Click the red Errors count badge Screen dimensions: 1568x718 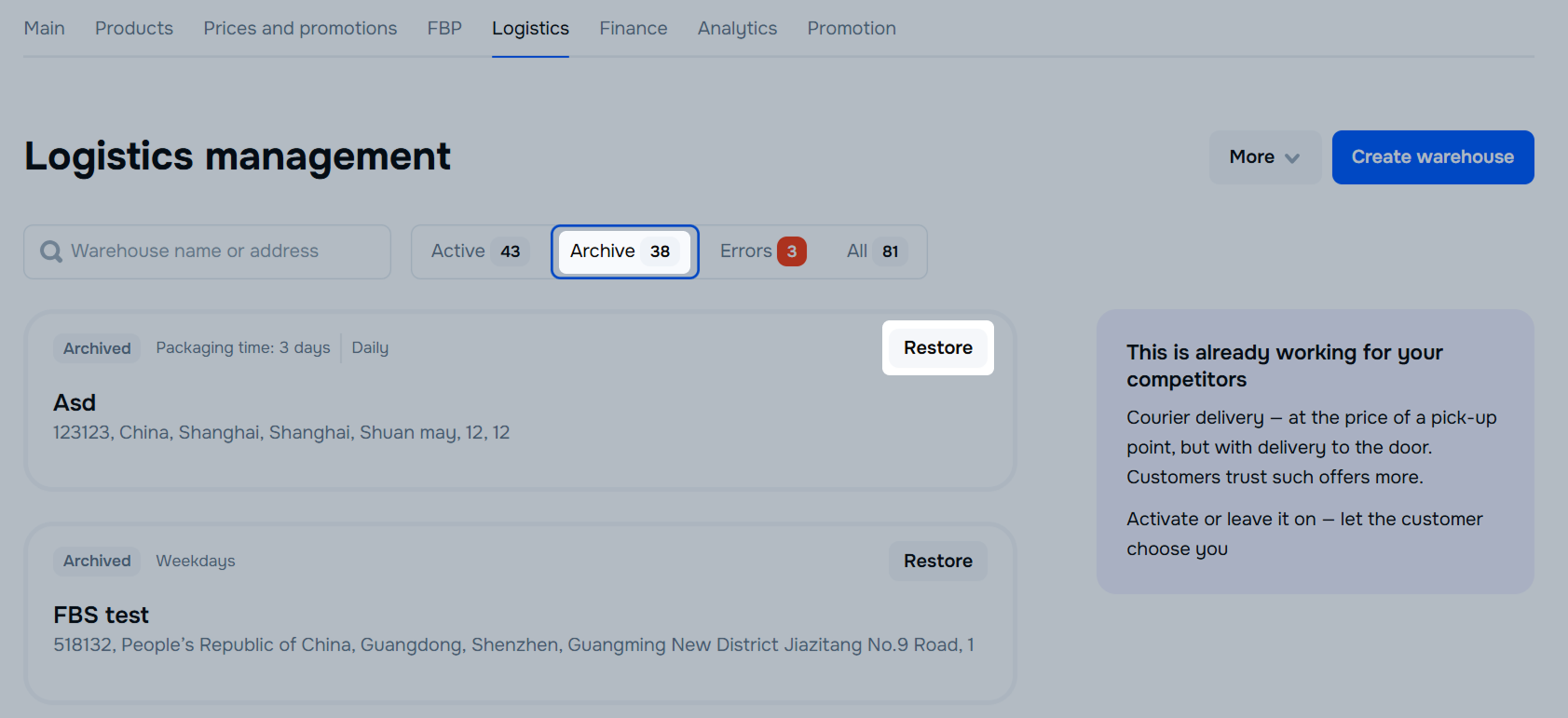point(791,251)
